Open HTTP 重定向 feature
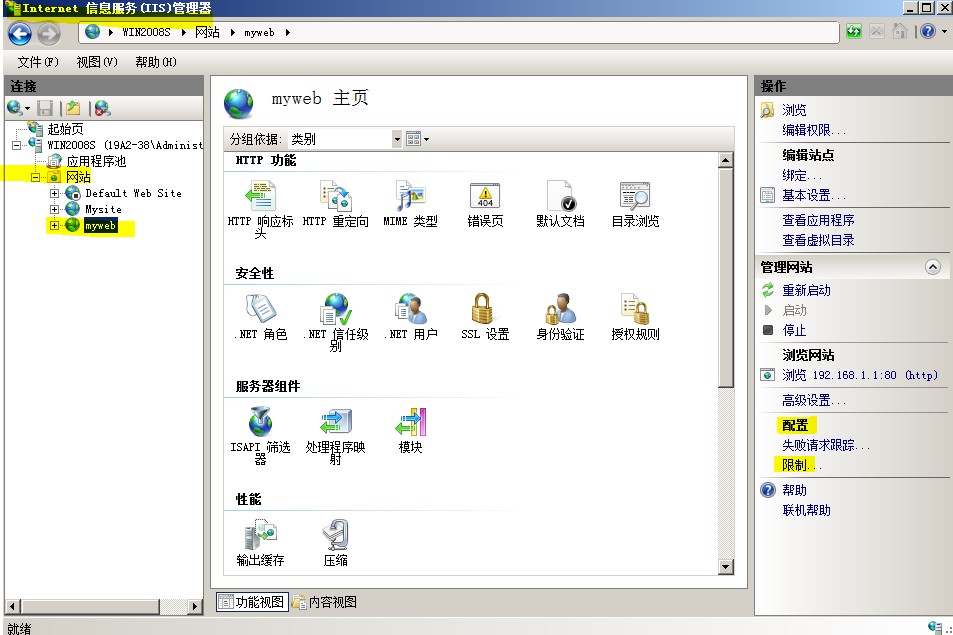Image resolution: width=953 pixels, height=635 pixels. [335, 204]
